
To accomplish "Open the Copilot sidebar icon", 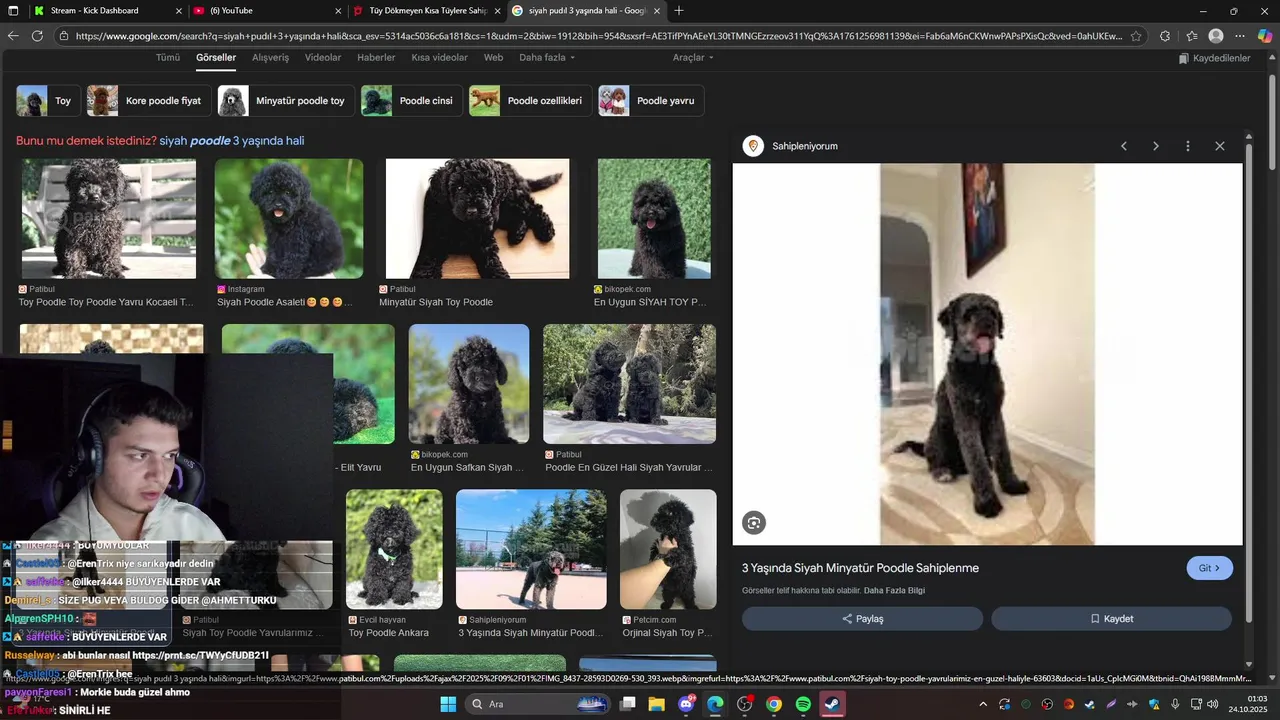I will pyautogui.click(x=1265, y=36).
